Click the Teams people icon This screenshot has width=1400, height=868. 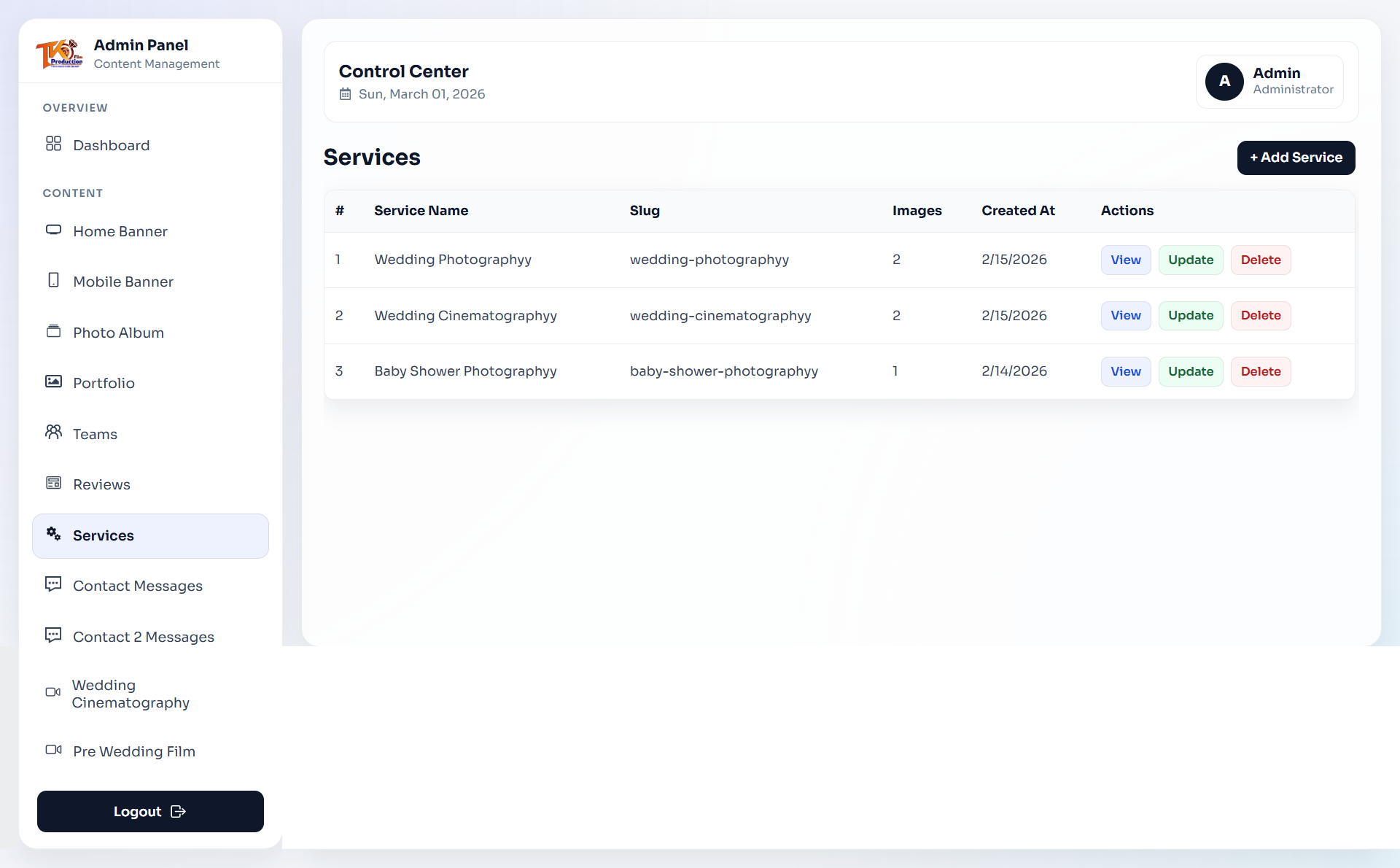click(x=53, y=433)
